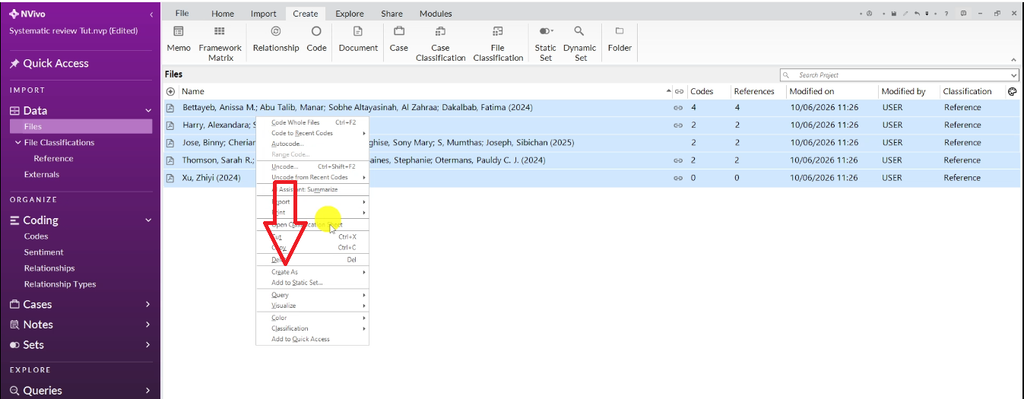Expand the Notes section in sidebar
This screenshot has width=1024, height=399.
click(x=148, y=325)
